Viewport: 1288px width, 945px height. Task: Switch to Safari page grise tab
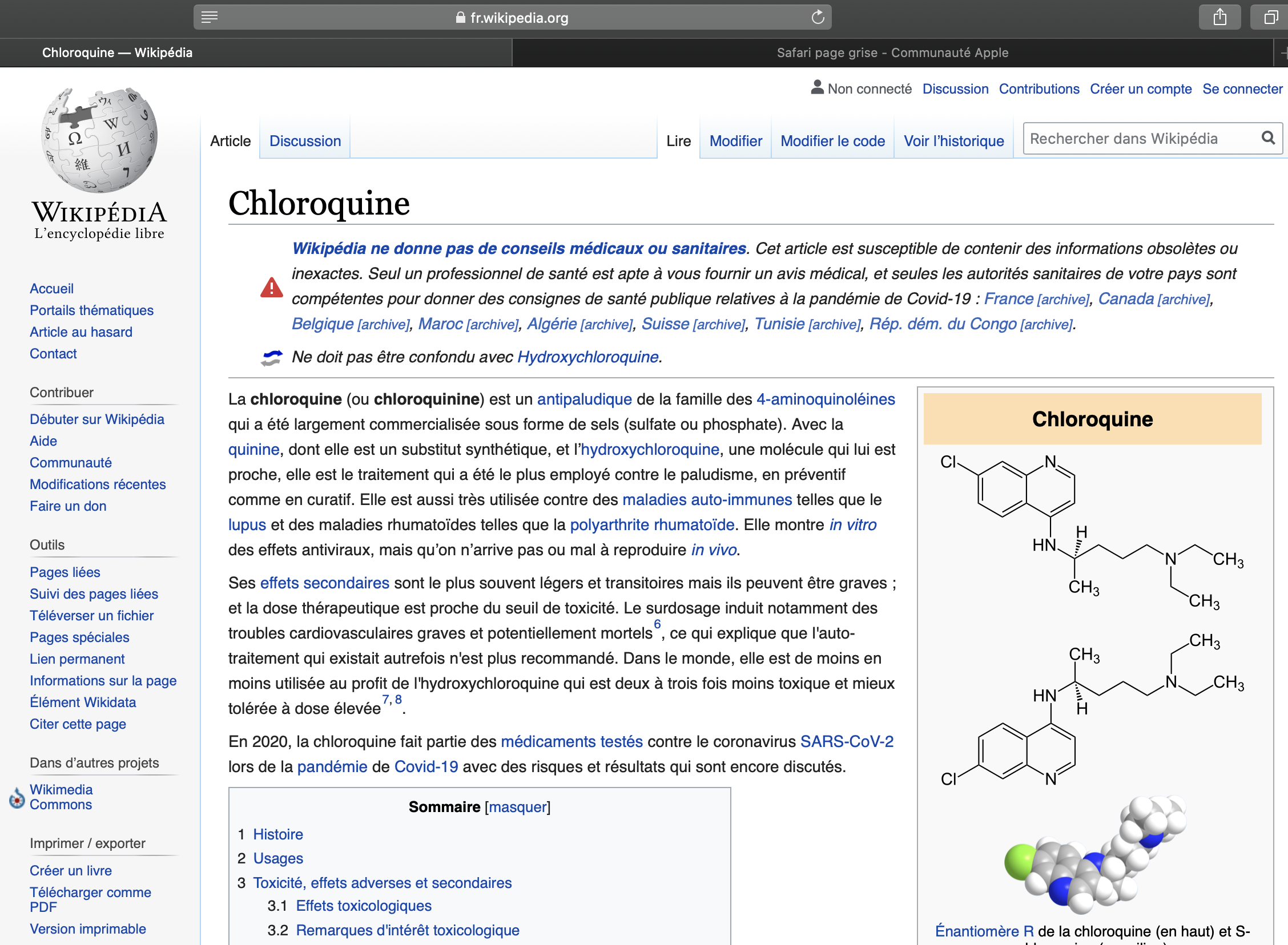click(892, 52)
